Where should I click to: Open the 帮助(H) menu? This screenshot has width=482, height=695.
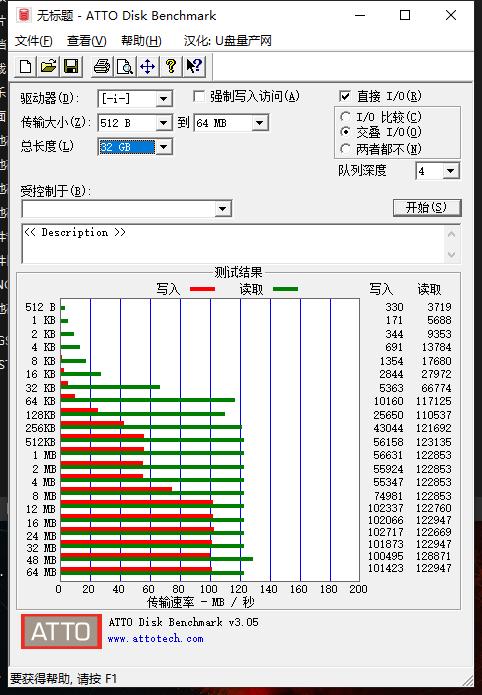141,41
